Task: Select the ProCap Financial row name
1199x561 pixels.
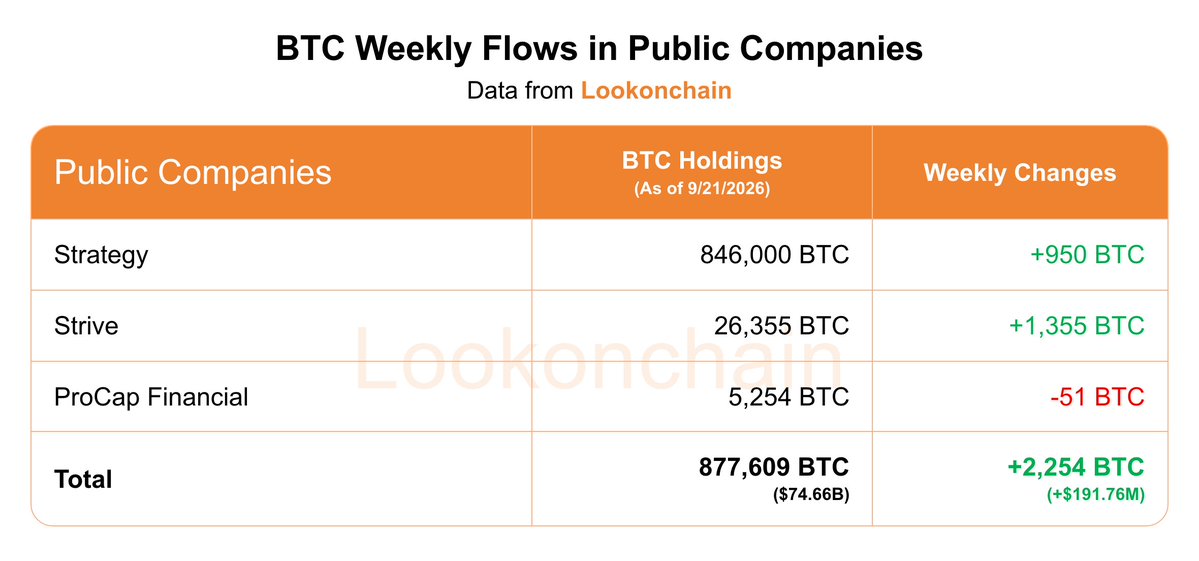Action: (151, 397)
